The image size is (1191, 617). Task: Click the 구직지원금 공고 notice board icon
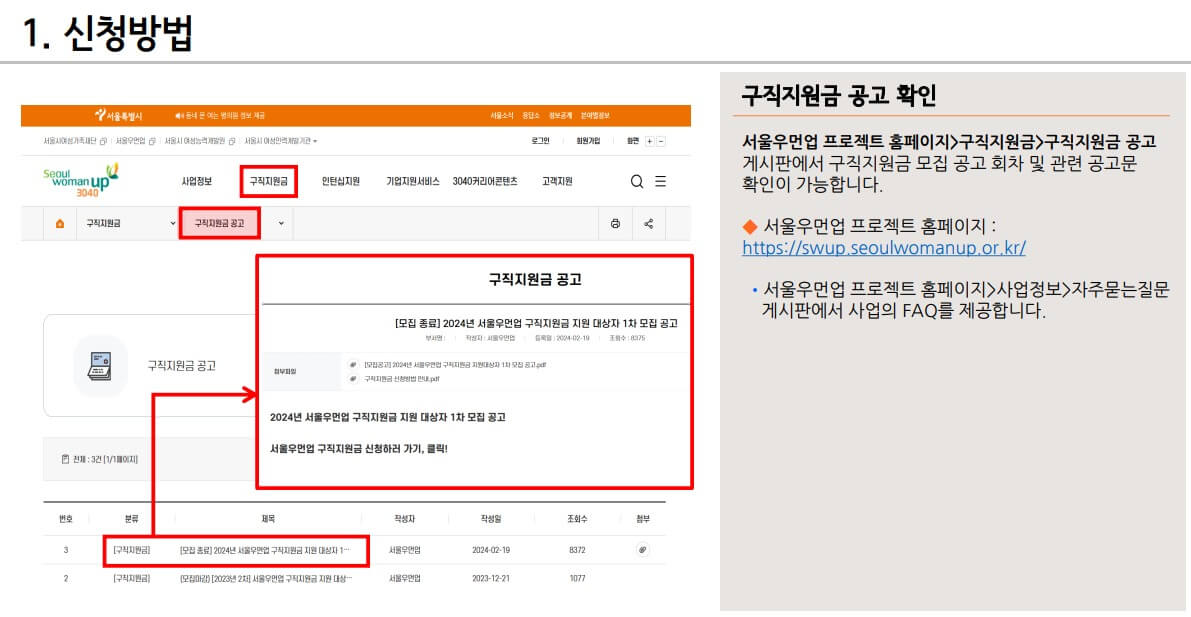(100, 365)
